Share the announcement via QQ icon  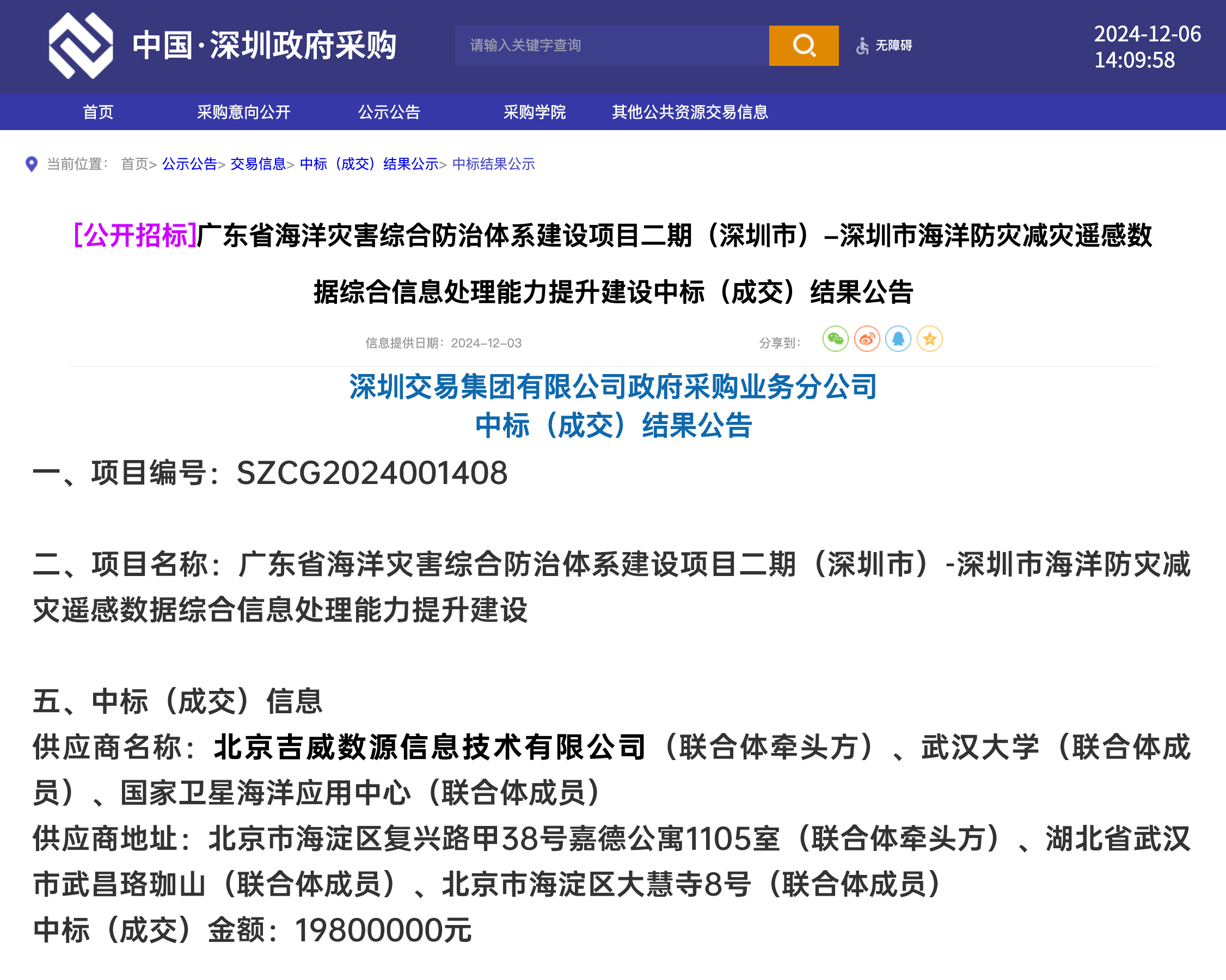[898, 340]
